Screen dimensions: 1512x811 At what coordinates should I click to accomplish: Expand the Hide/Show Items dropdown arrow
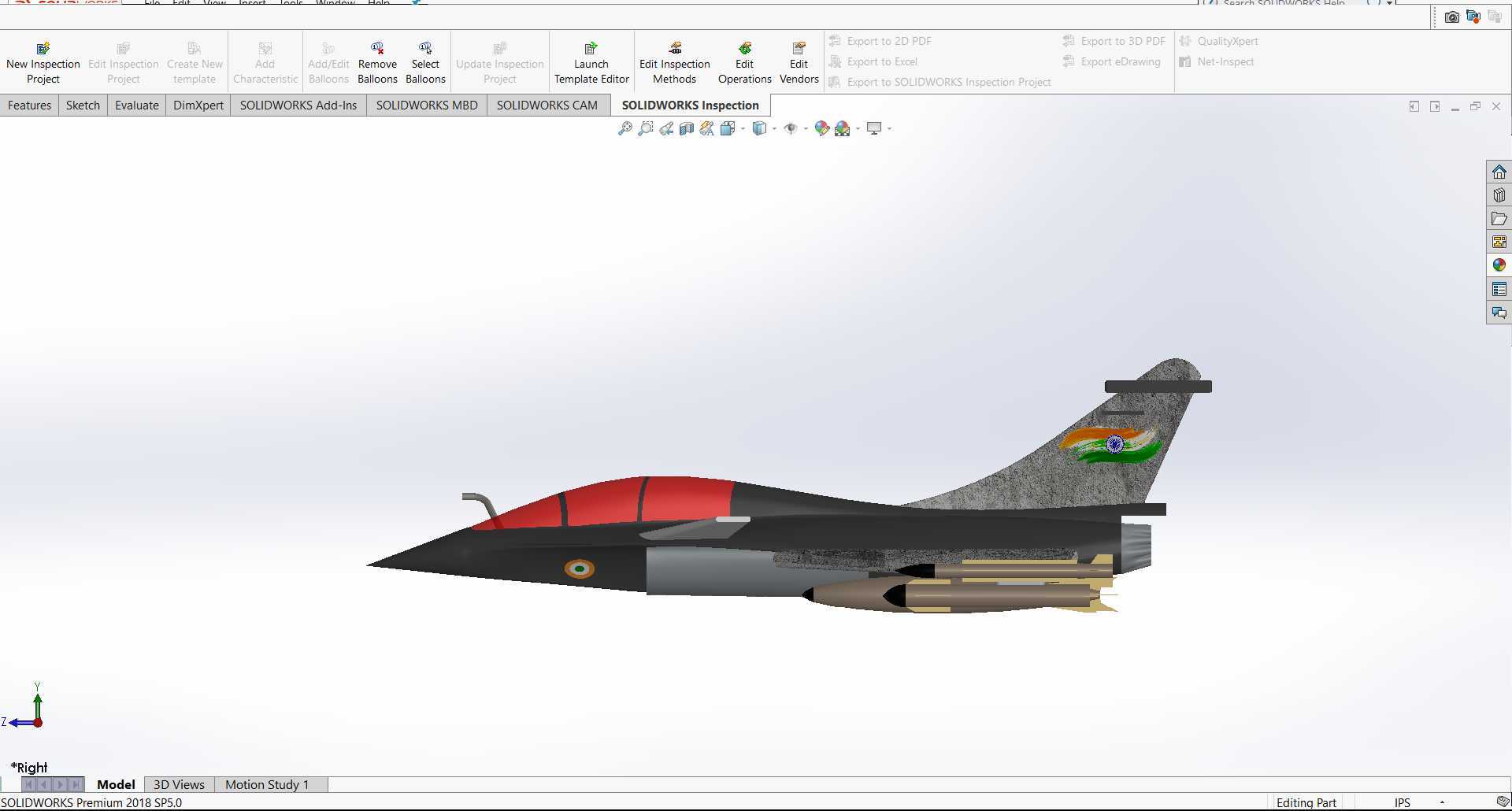click(x=806, y=128)
